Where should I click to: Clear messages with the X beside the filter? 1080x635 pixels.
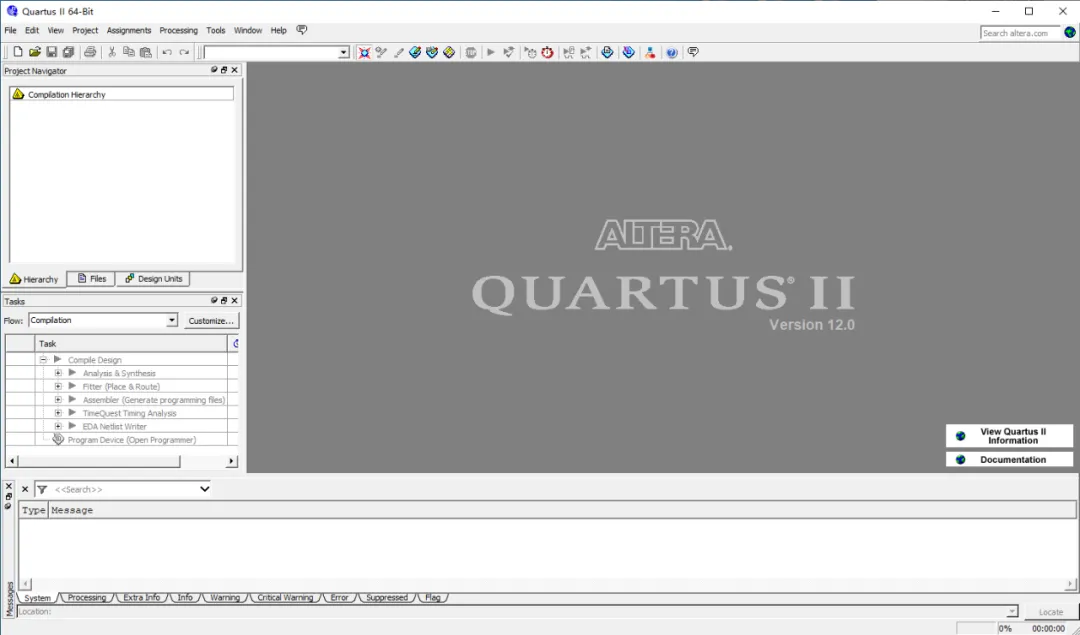[25, 490]
